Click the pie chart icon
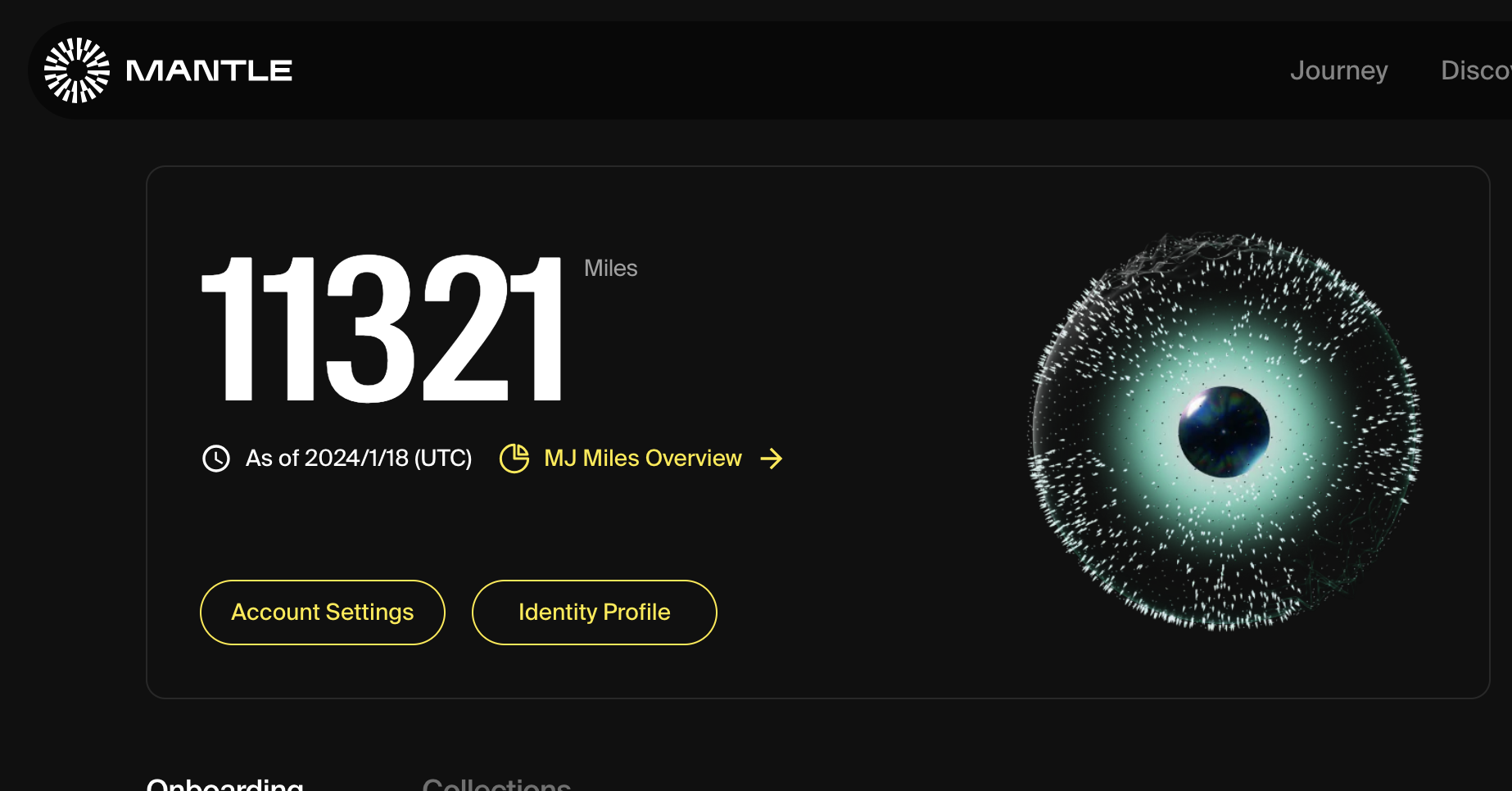 (x=514, y=459)
